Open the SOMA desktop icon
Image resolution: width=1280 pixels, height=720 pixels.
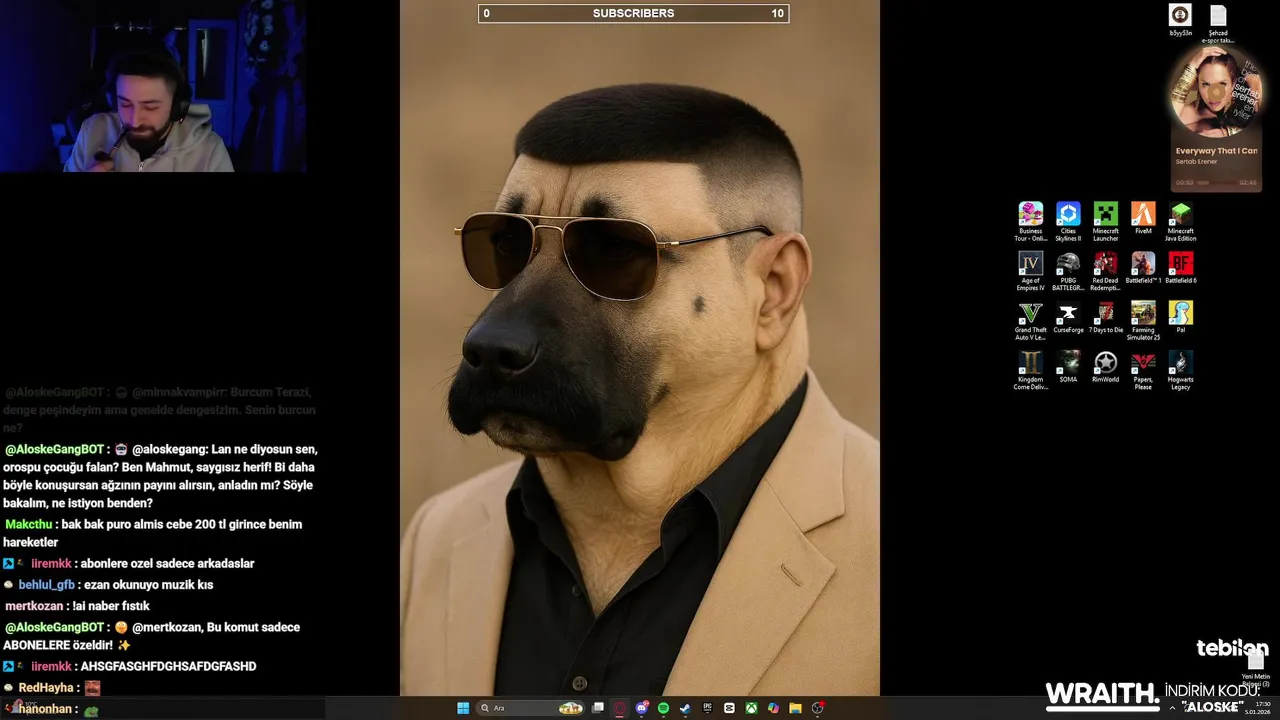tap(1068, 367)
